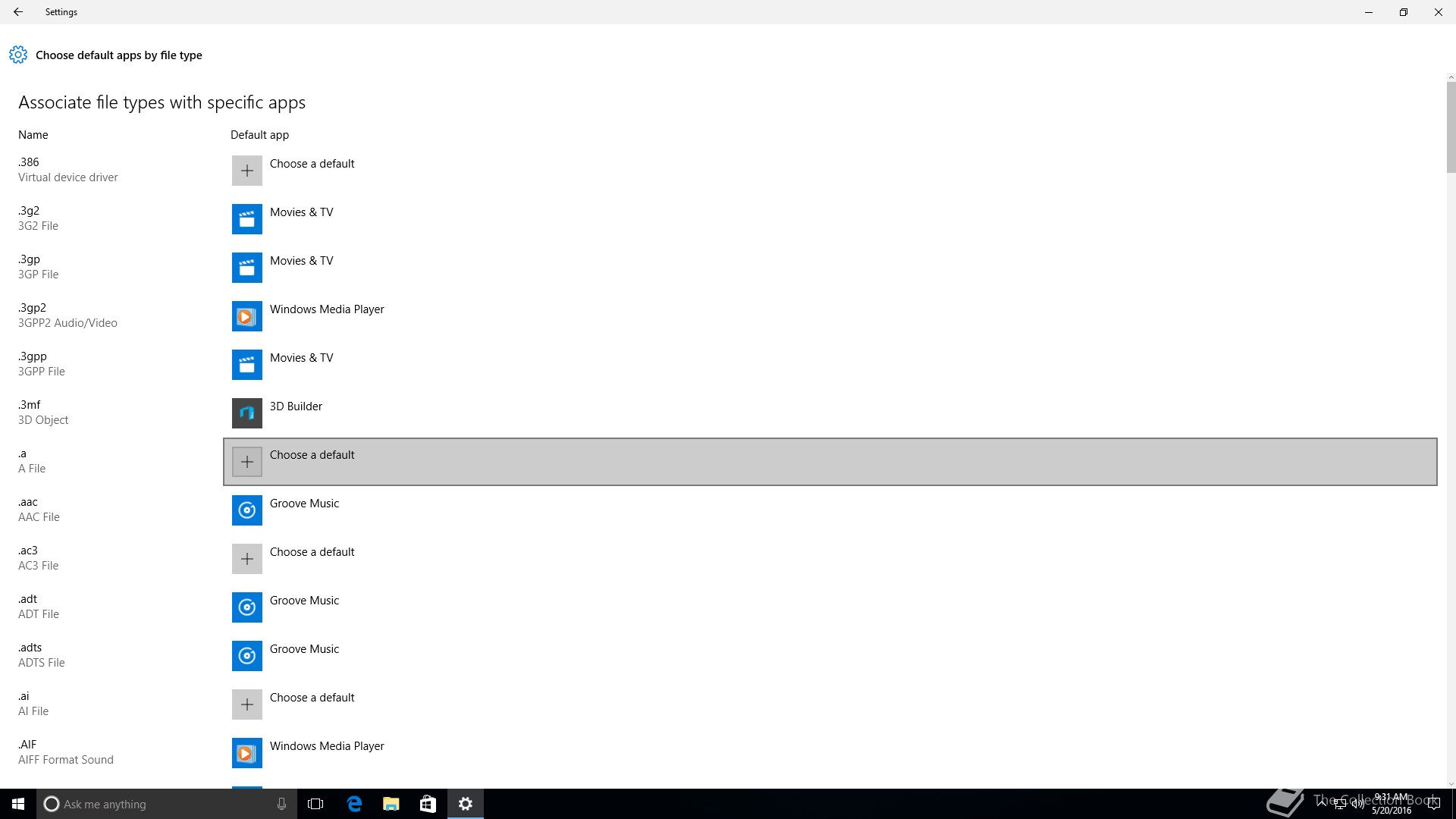
Task: Click the 3GPP2 Audio/Video description
Action: click(x=67, y=323)
